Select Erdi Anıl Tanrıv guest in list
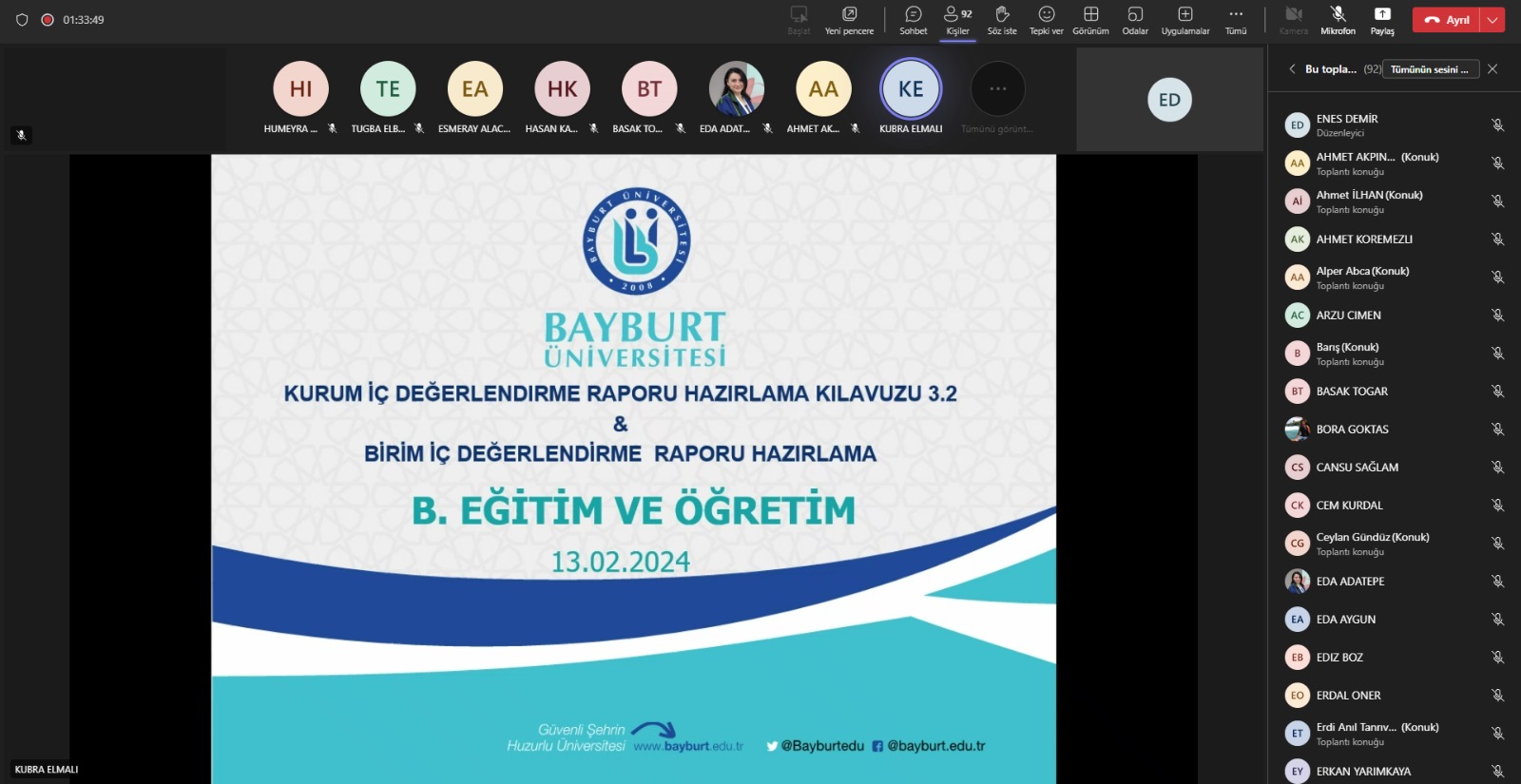 tap(1395, 734)
